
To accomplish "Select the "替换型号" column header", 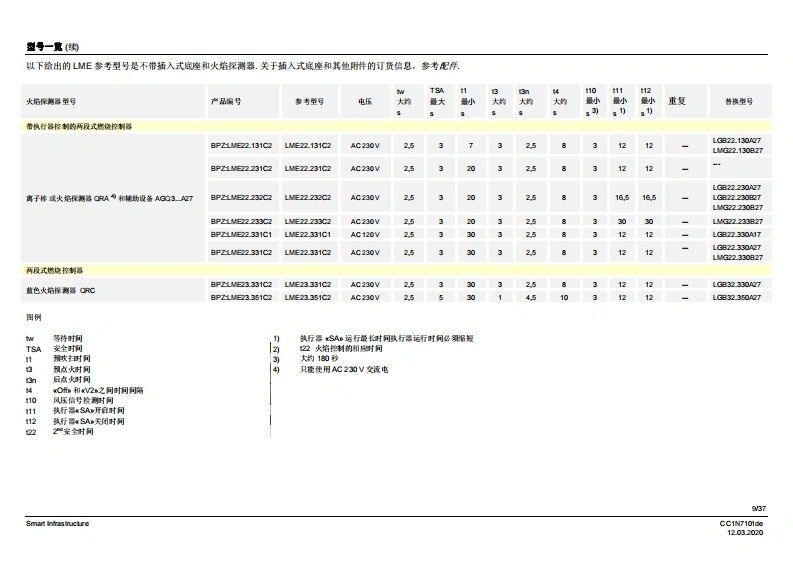I will tap(738, 102).
